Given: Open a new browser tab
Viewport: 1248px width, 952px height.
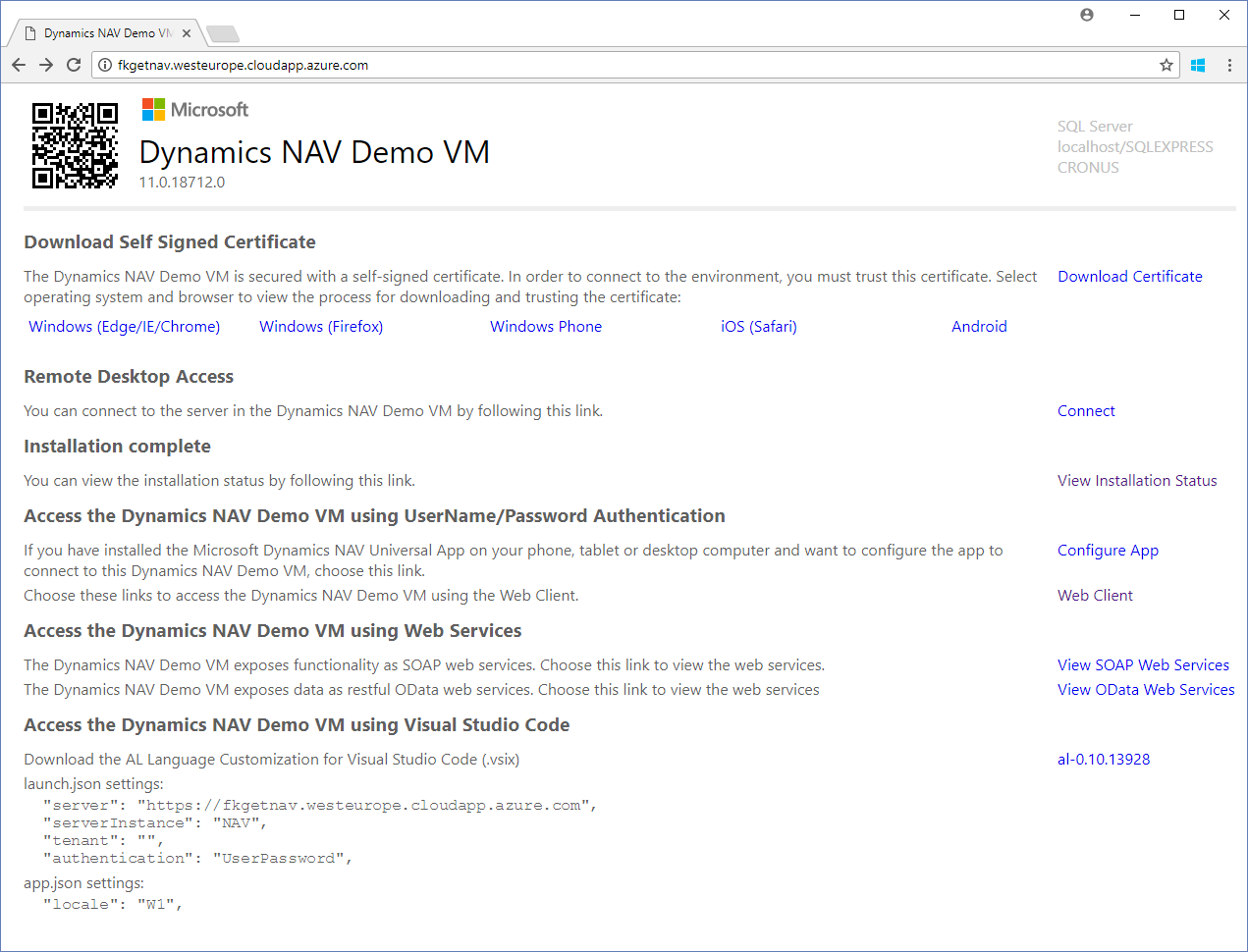Looking at the screenshot, I should coord(223,34).
